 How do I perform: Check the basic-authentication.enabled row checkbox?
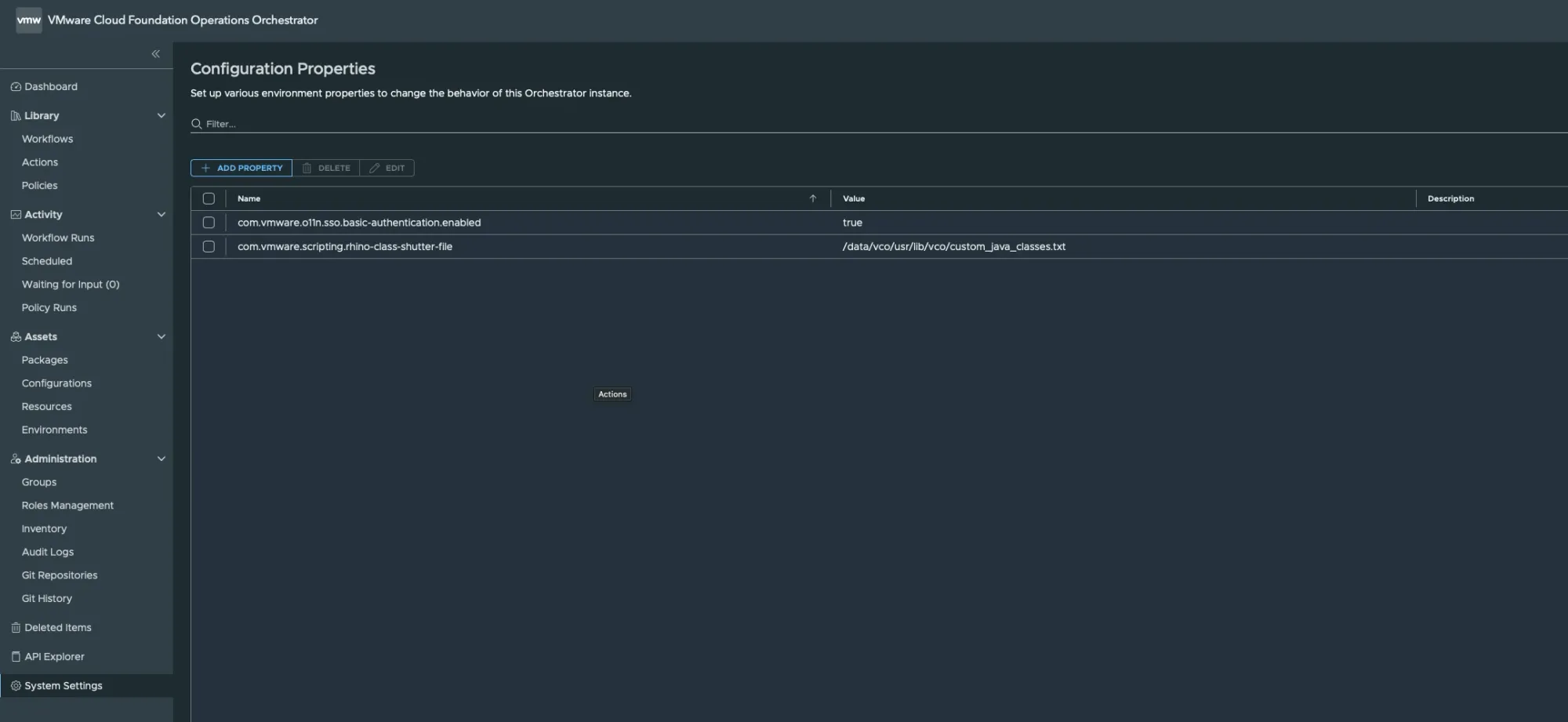tap(209, 223)
